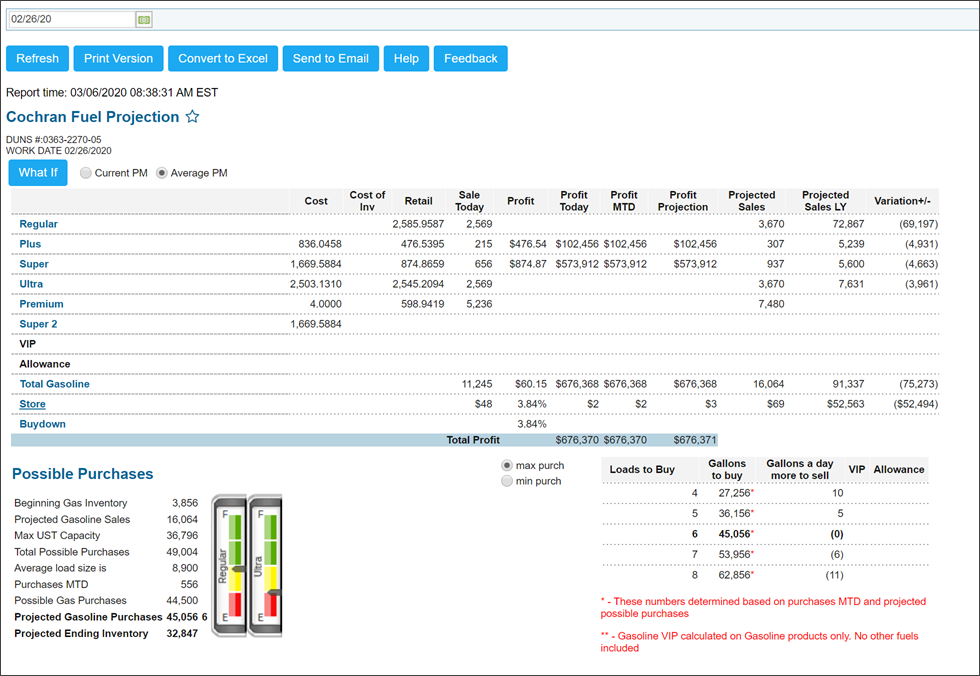Click the Retail column header
The height and width of the screenshot is (676, 980).
pos(419,201)
